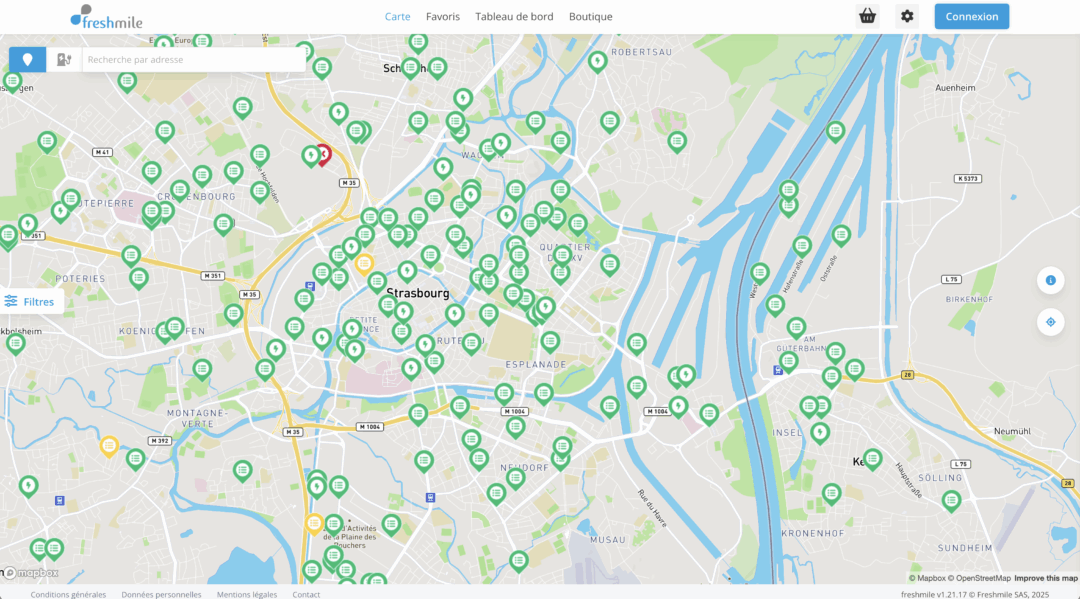The image size is (1080, 599).
Task: Select the yellow marker near Montagne-Verte
Action: click(109, 446)
